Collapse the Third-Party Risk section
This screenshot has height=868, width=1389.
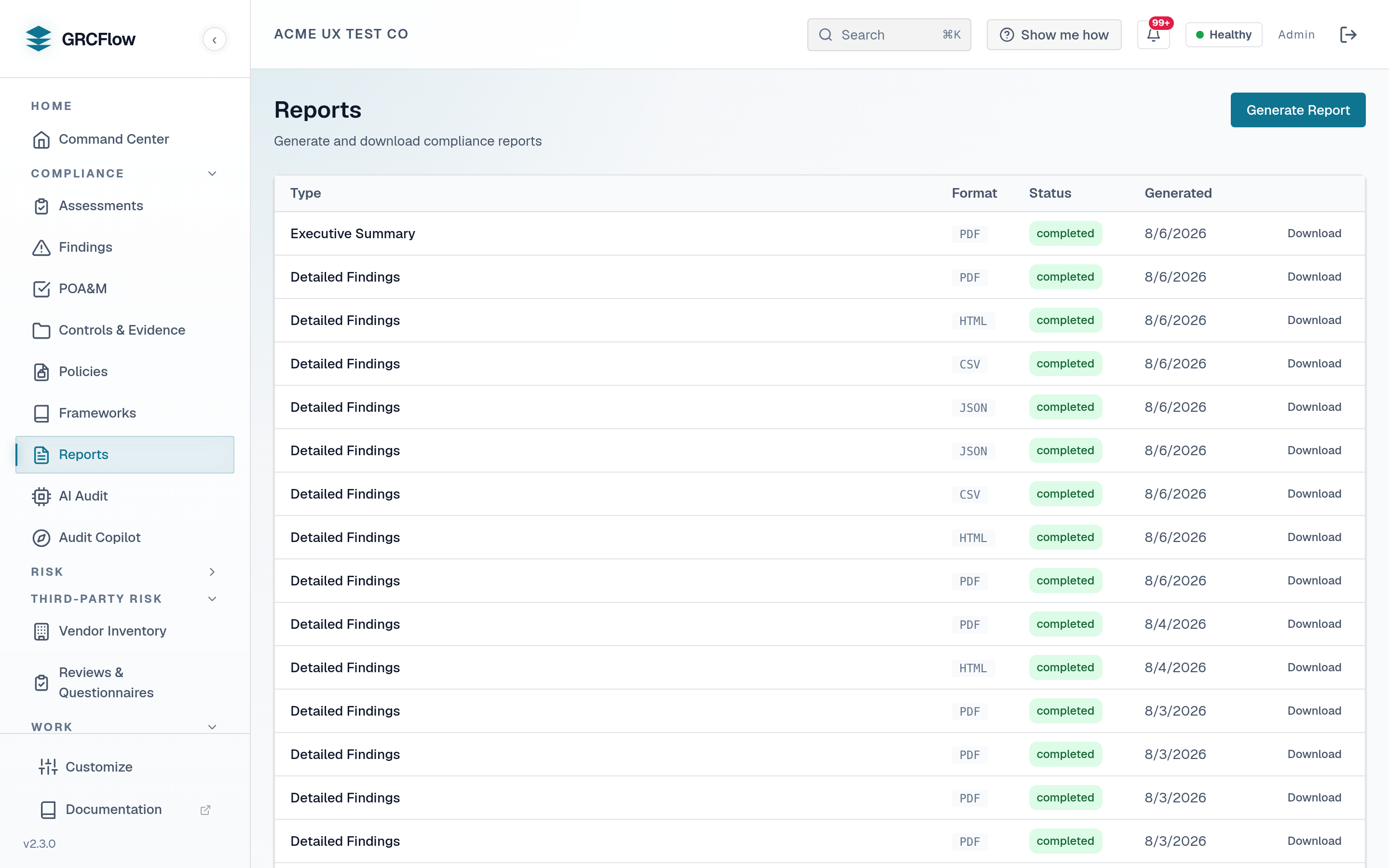212,599
